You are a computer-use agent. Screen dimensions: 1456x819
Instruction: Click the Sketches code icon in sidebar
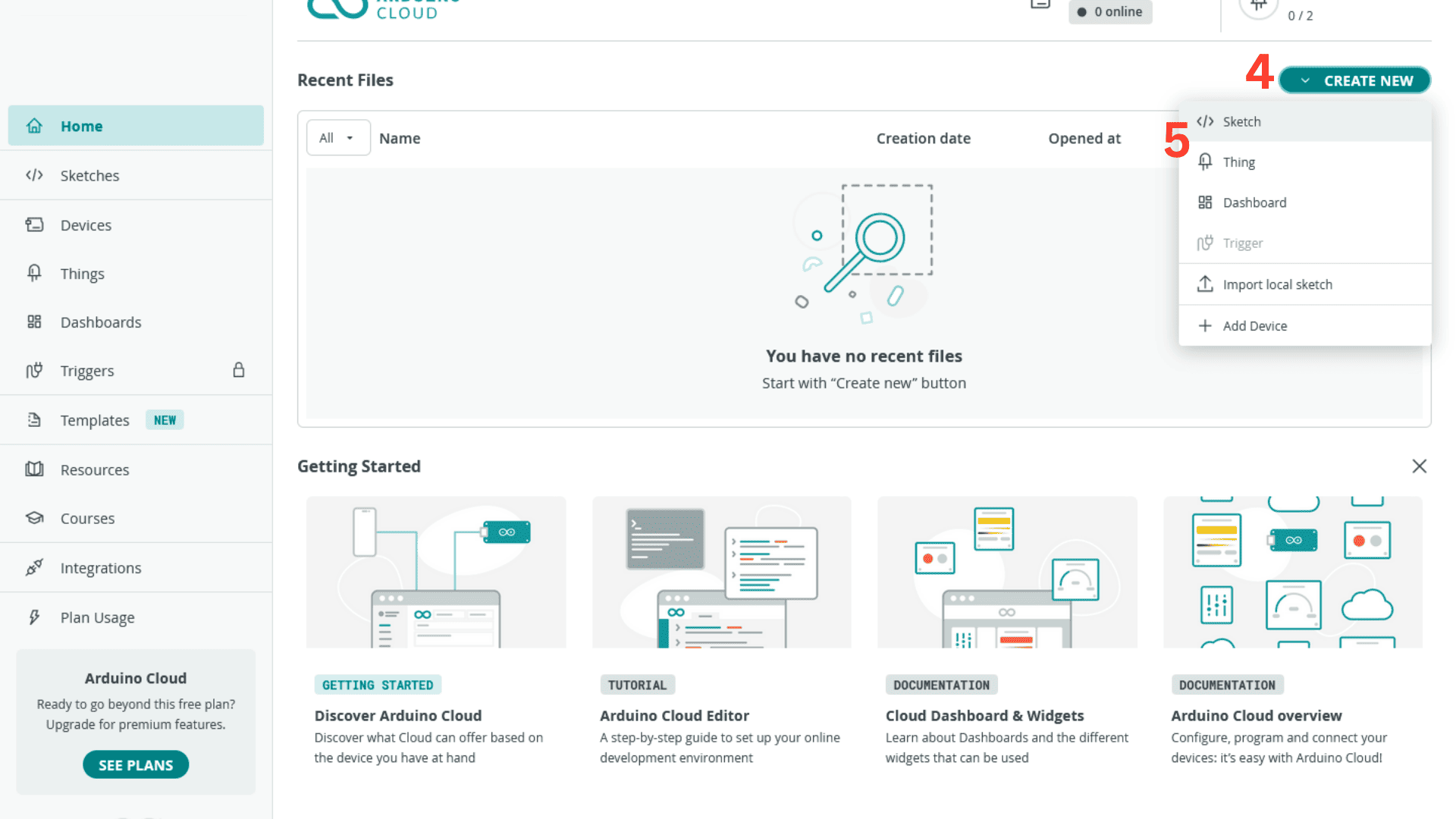34,175
